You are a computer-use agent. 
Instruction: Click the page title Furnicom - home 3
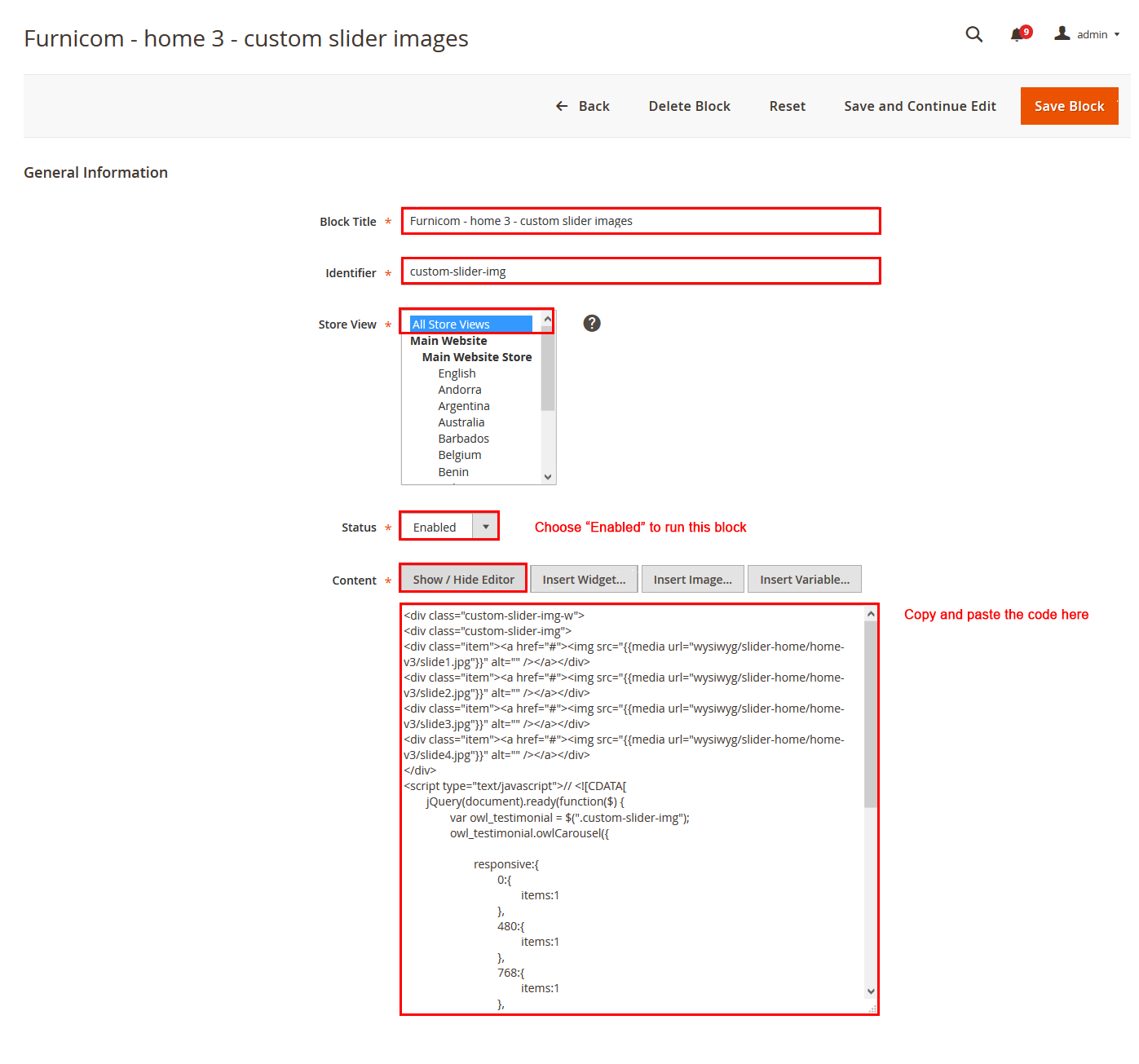pyautogui.click(x=246, y=38)
